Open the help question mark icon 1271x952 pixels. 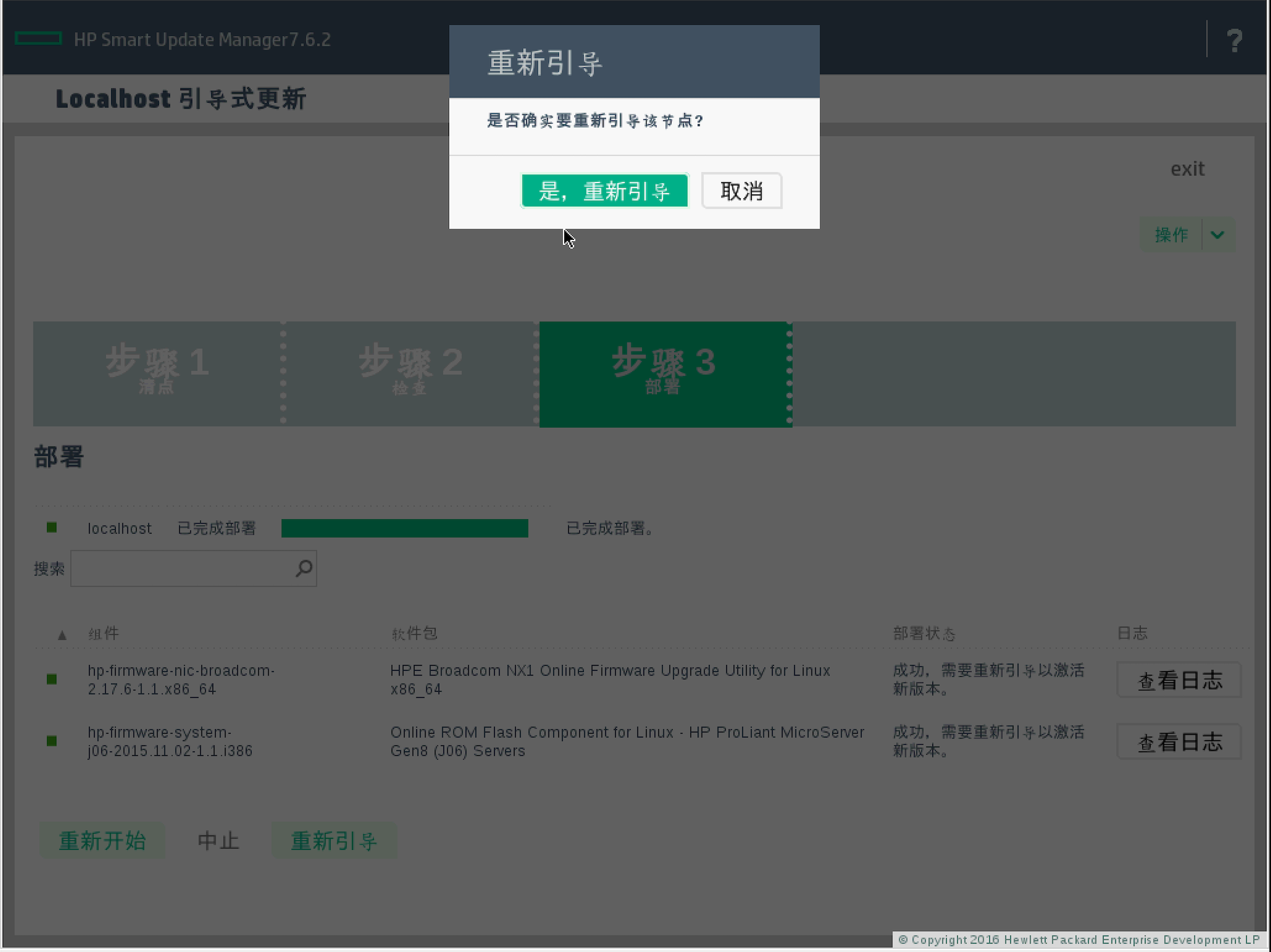[x=1234, y=41]
